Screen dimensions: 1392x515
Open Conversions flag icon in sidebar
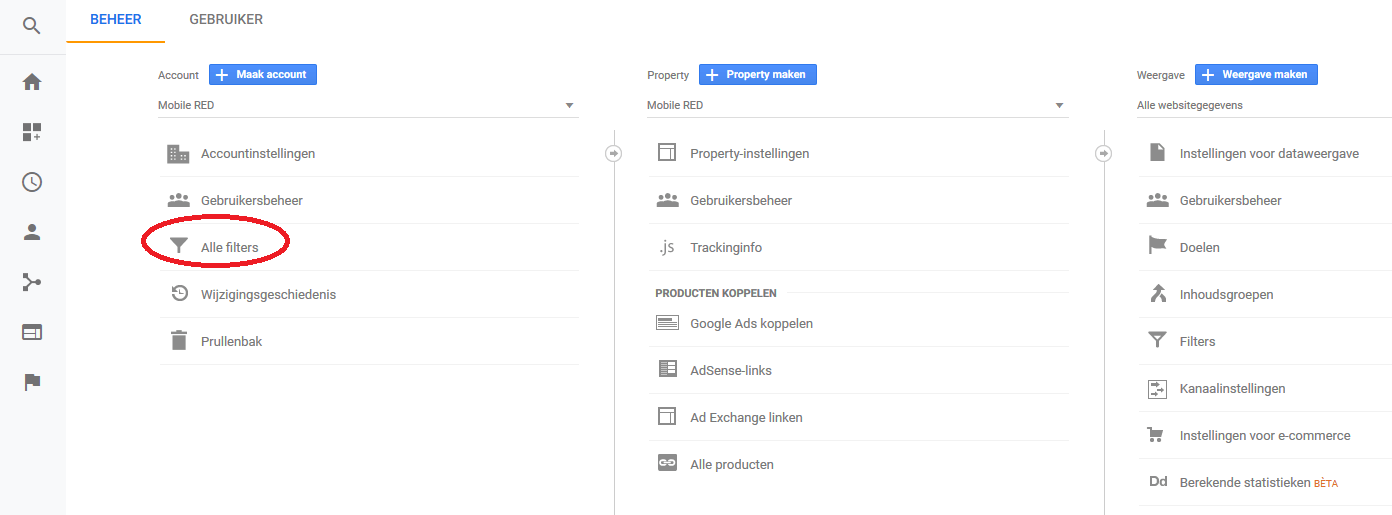pyautogui.click(x=32, y=382)
